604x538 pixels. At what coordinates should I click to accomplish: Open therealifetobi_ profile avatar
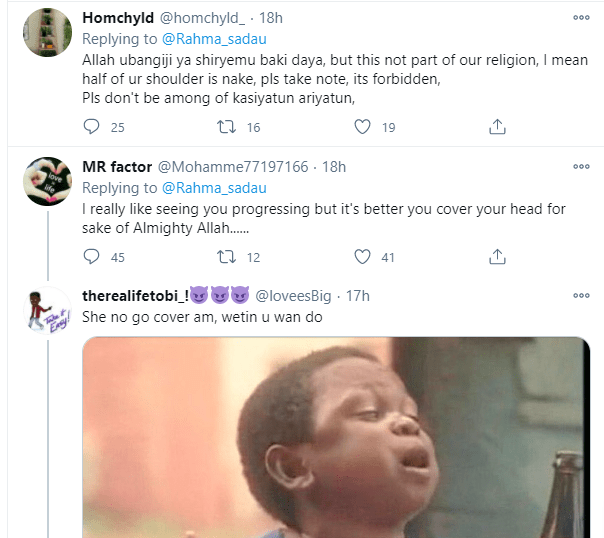[x=47, y=312]
